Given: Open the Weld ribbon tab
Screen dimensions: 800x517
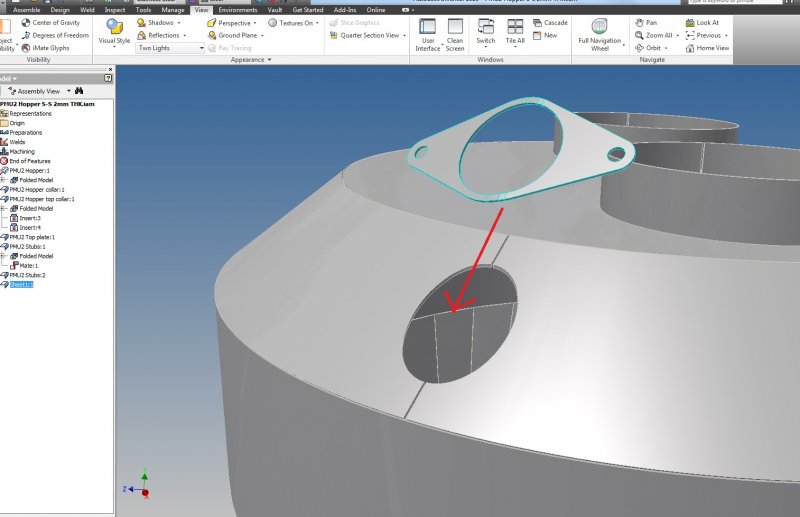Looking at the screenshot, I should pos(87,10).
